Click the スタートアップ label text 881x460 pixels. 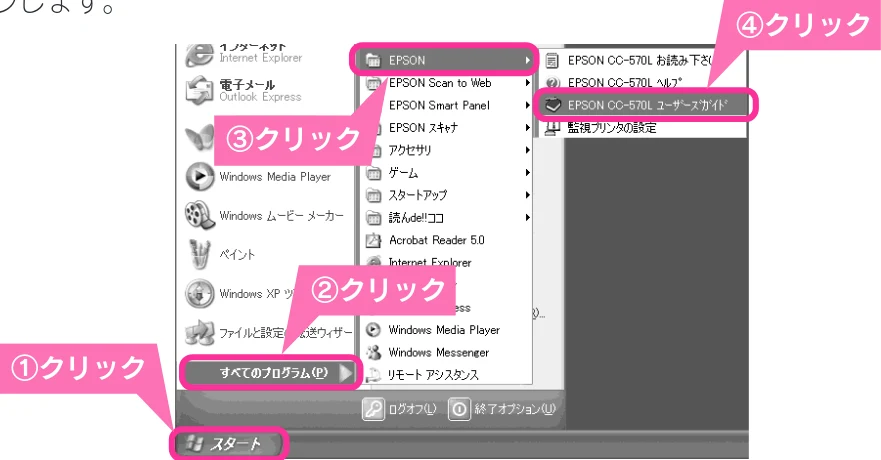coord(418,195)
